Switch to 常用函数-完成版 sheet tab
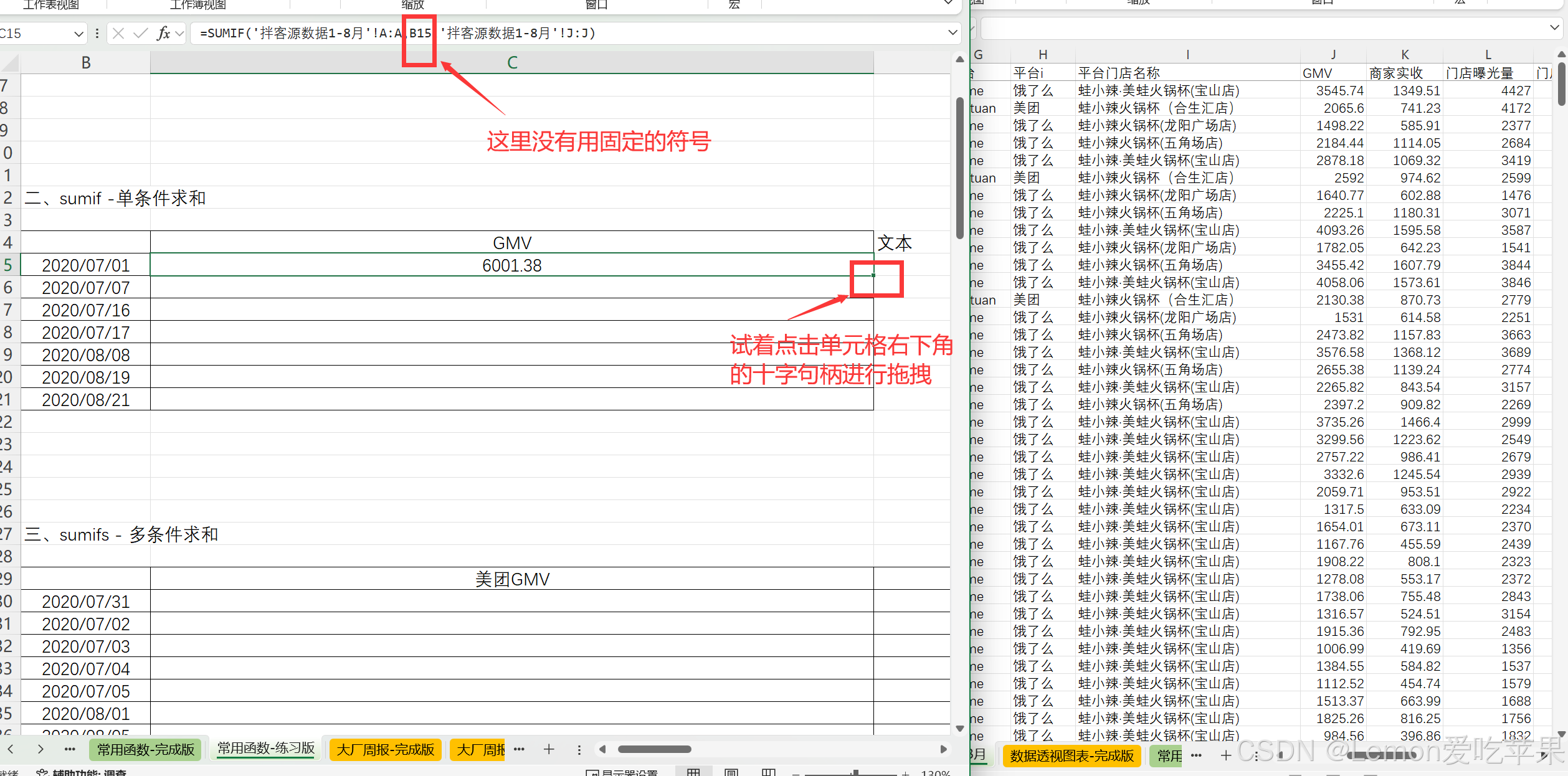The width and height of the screenshot is (1568, 776). click(x=146, y=749)
